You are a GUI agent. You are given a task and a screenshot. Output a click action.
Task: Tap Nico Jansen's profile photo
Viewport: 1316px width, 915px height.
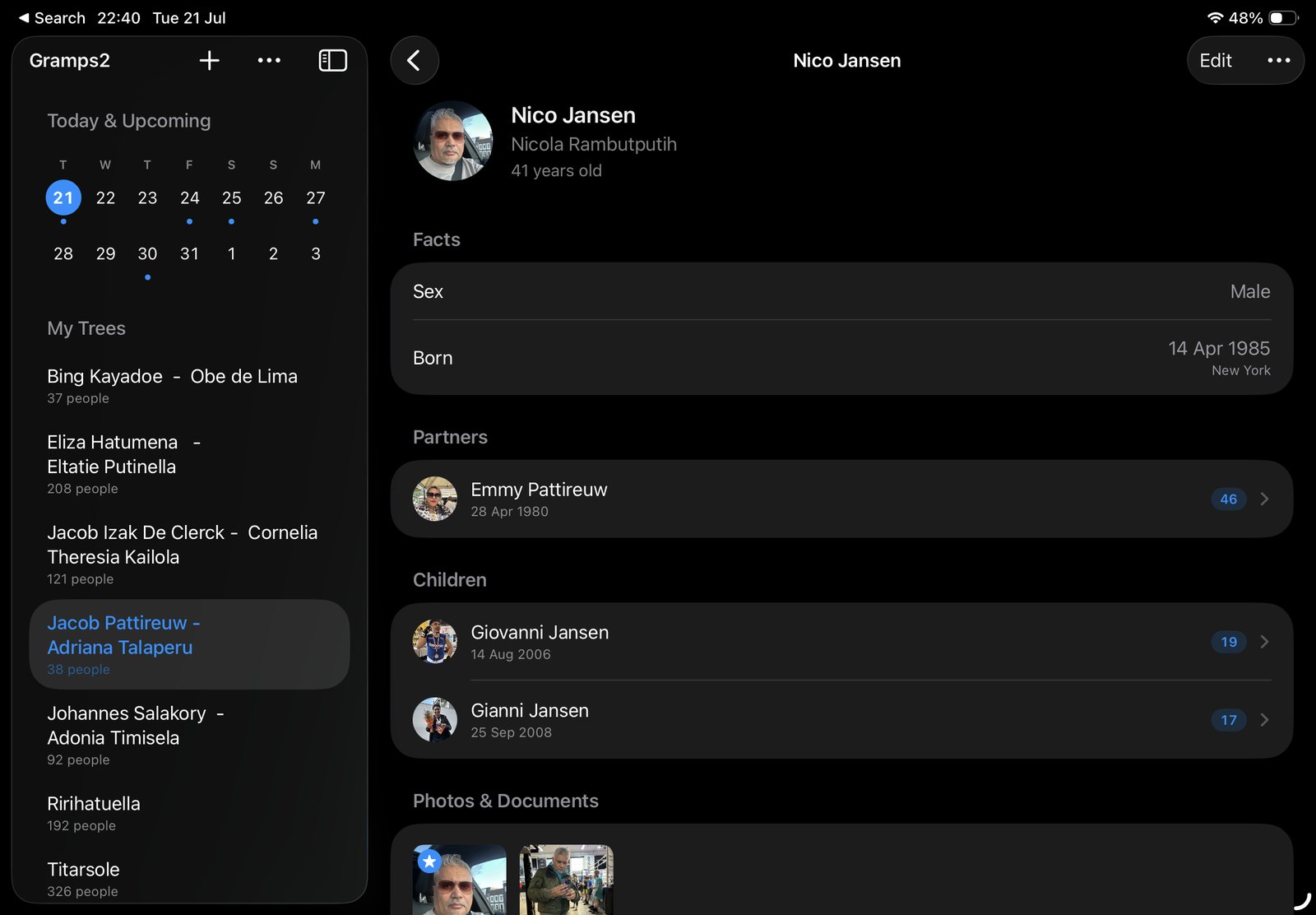pos(453,141)
